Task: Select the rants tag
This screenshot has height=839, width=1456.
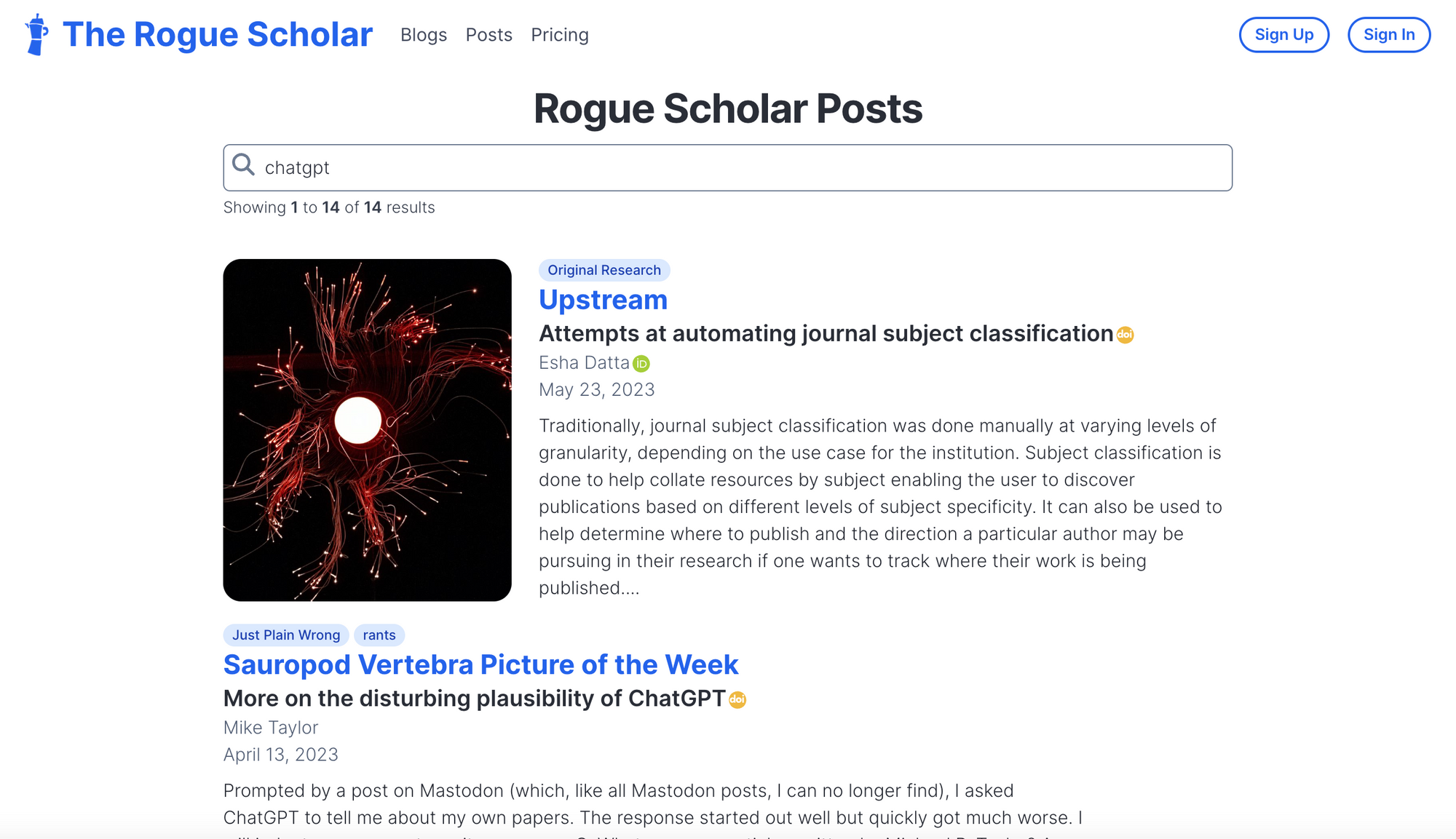Action: click(379, 635)
